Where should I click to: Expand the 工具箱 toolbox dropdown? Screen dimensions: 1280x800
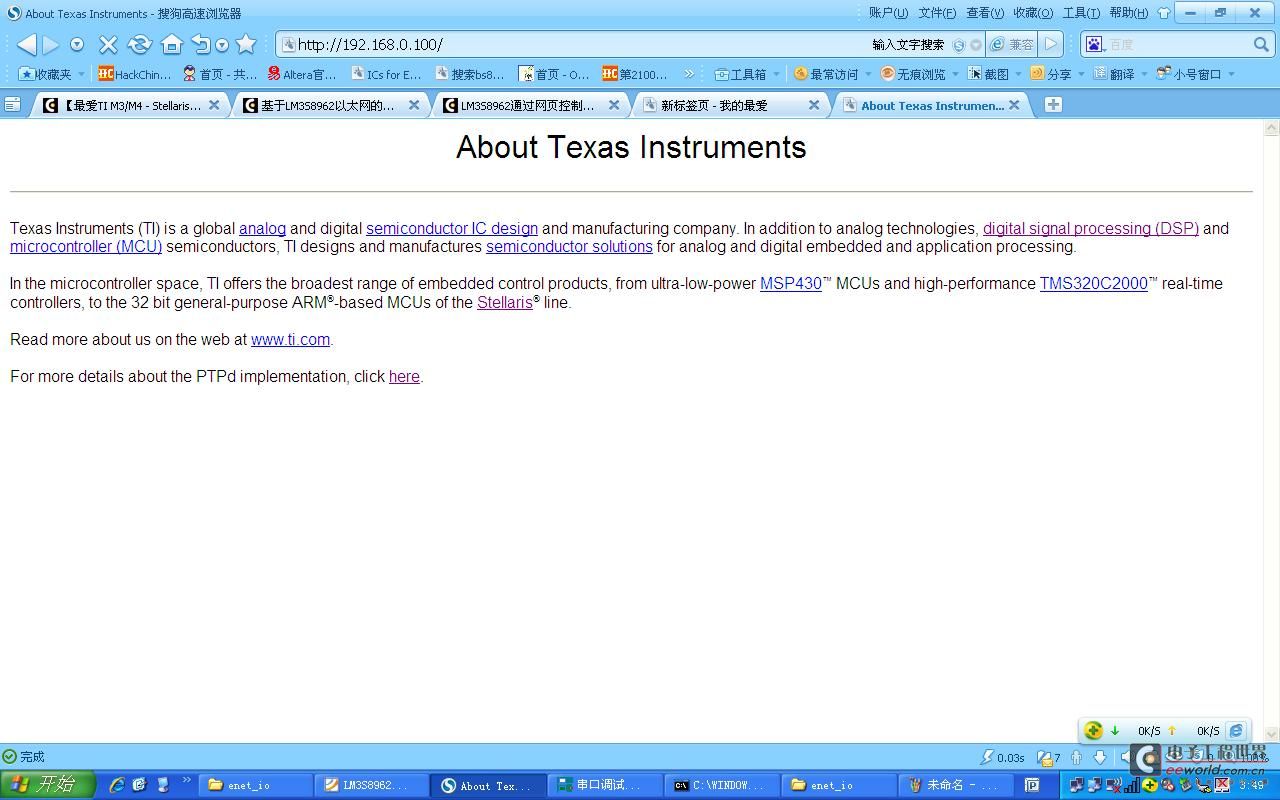776,74
